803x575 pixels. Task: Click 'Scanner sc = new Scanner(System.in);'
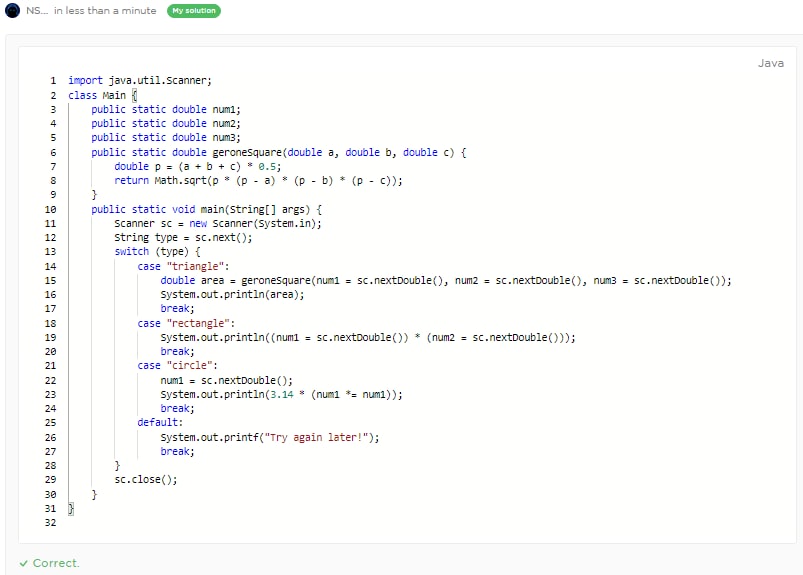tap(218, 224)
